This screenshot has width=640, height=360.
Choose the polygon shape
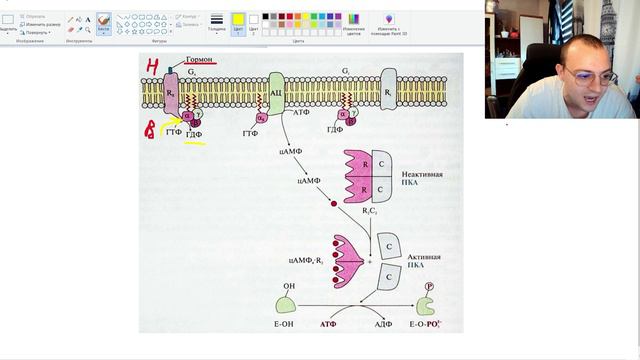(156, 17)
